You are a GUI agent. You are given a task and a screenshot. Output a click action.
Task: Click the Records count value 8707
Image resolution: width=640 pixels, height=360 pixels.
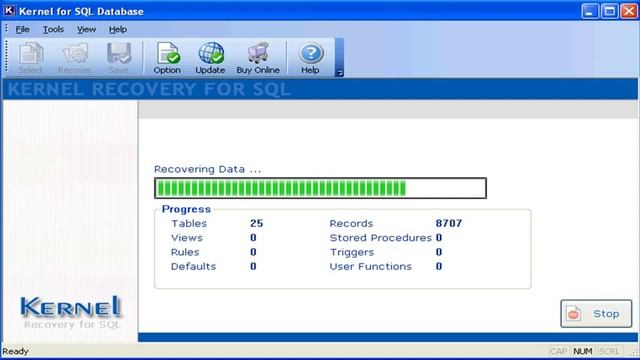pyautogui.click(x=449, y=223)
